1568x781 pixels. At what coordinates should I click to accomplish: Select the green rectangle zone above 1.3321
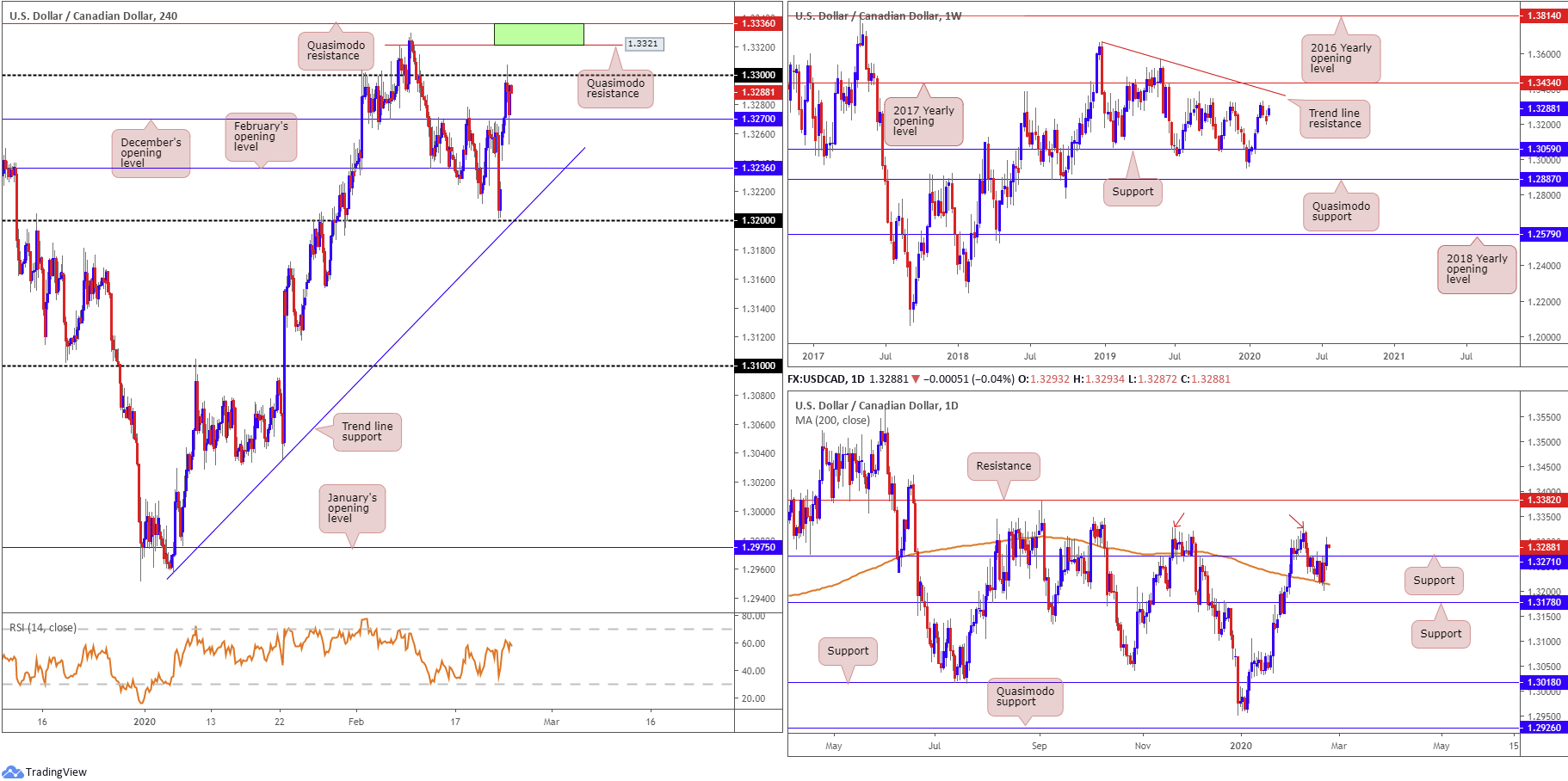(539, 34)
